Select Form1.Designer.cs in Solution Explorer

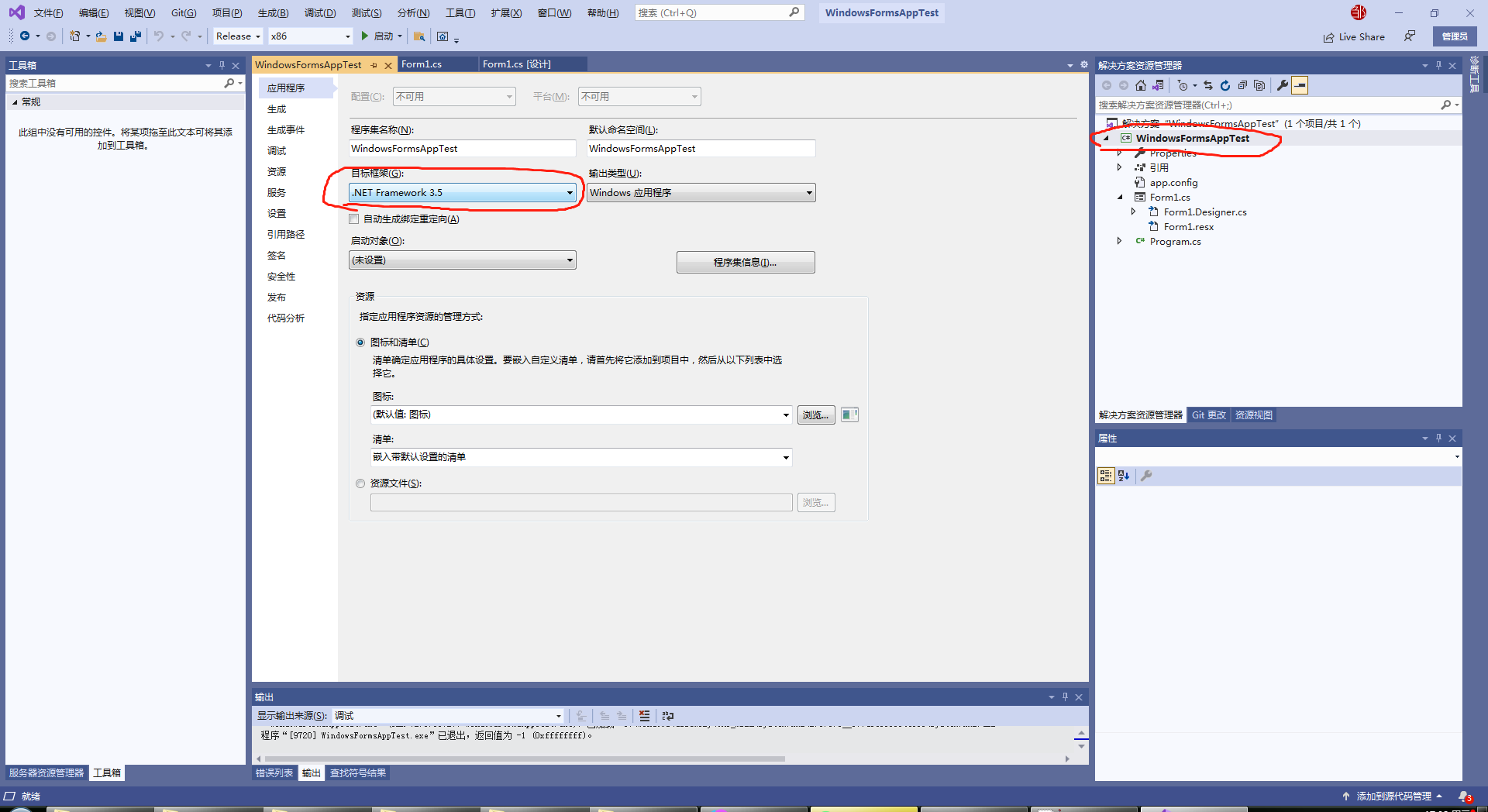(x=1205, y=212)
